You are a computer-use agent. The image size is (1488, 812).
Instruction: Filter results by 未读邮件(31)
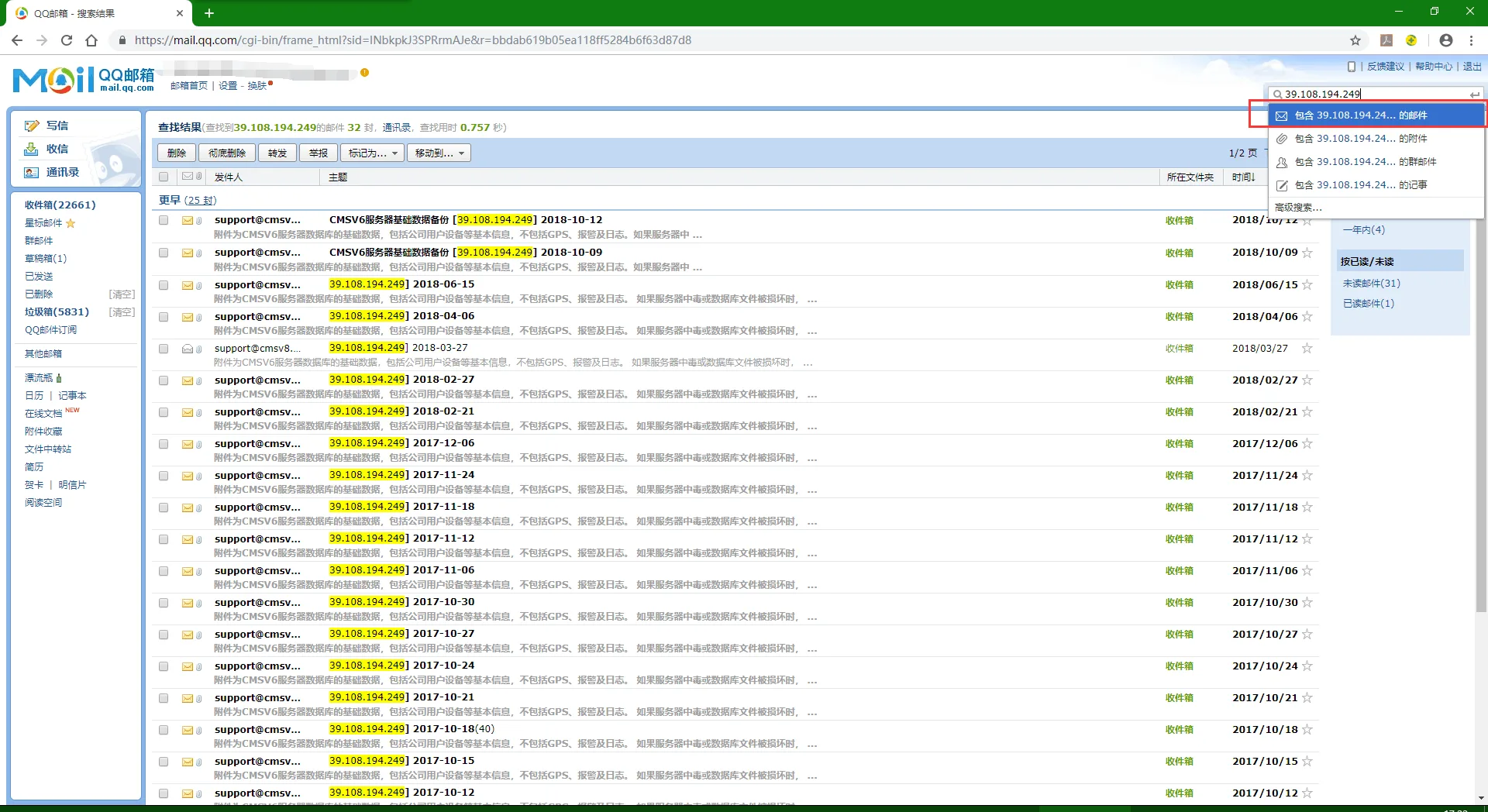(1371, 284)
